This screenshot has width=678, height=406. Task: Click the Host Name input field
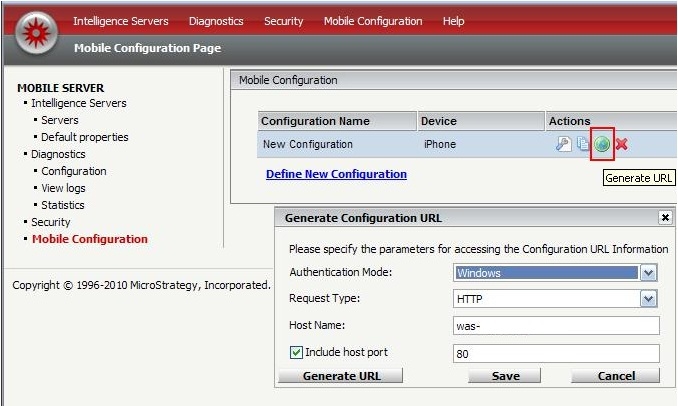(x=555, y=326)
